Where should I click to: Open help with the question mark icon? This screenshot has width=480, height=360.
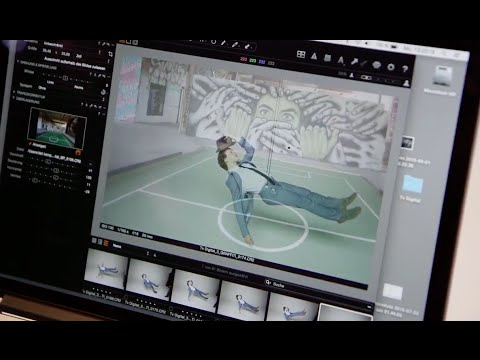point(405,69)
